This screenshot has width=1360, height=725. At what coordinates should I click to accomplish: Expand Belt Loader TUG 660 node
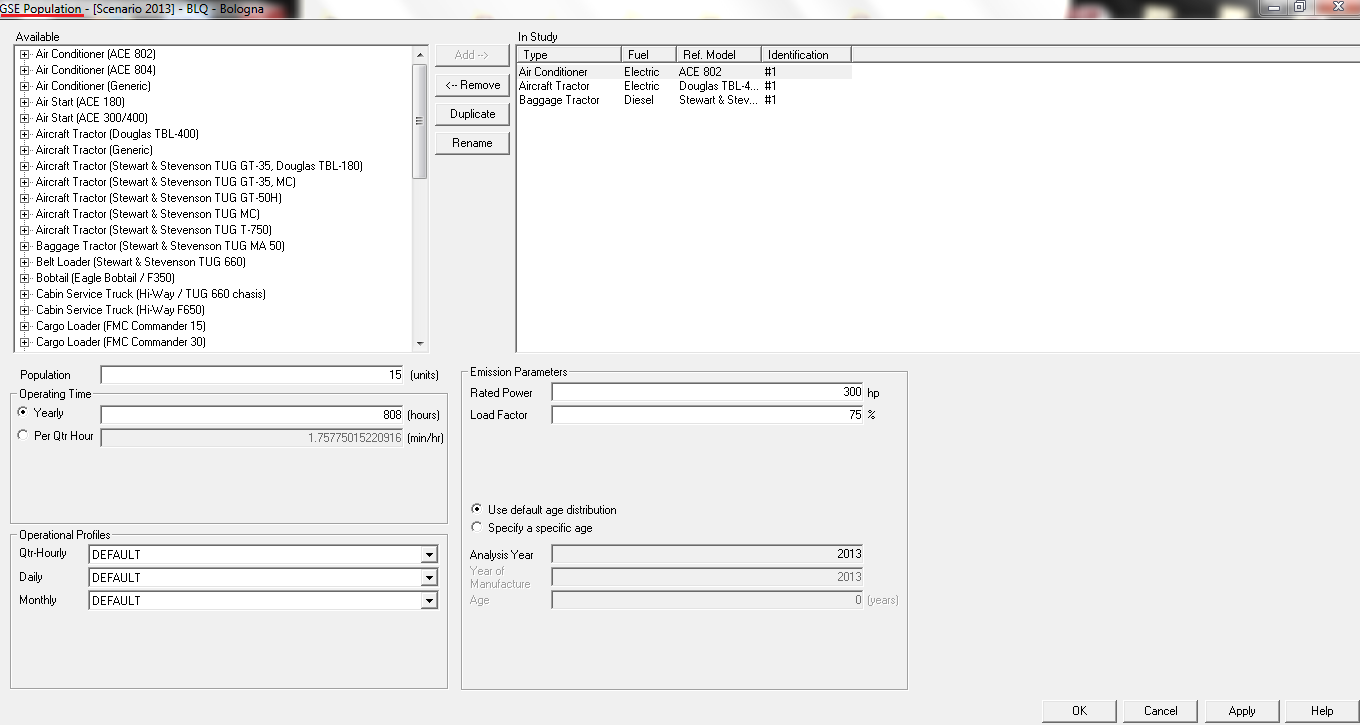click(x=25, y=262)
